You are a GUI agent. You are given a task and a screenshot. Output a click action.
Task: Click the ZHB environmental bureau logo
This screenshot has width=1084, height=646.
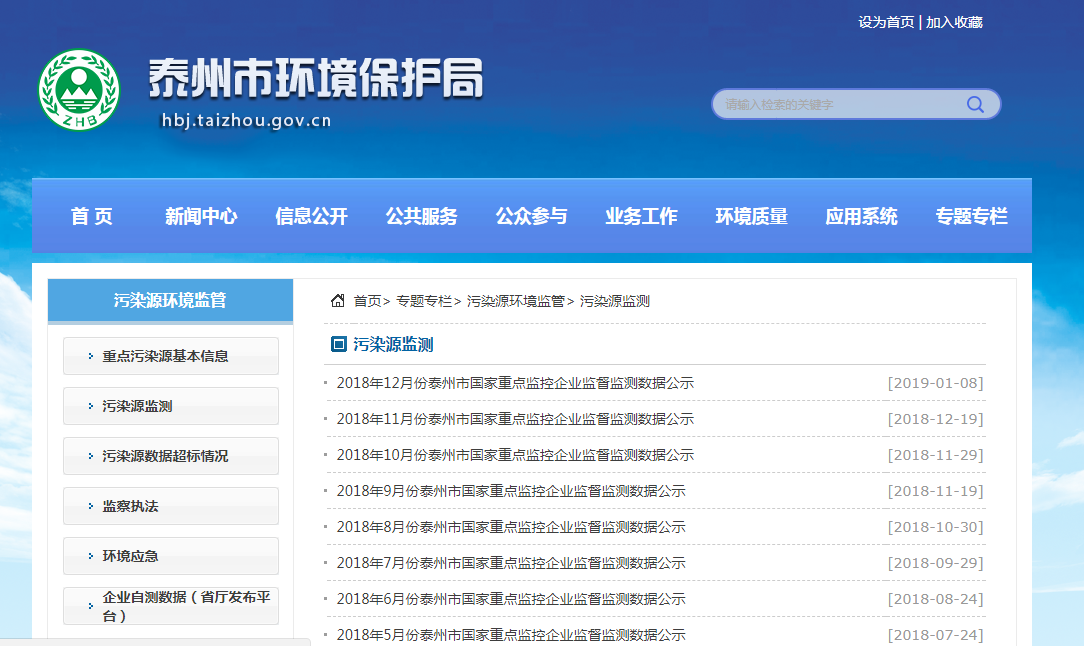[x=78, y=90]
